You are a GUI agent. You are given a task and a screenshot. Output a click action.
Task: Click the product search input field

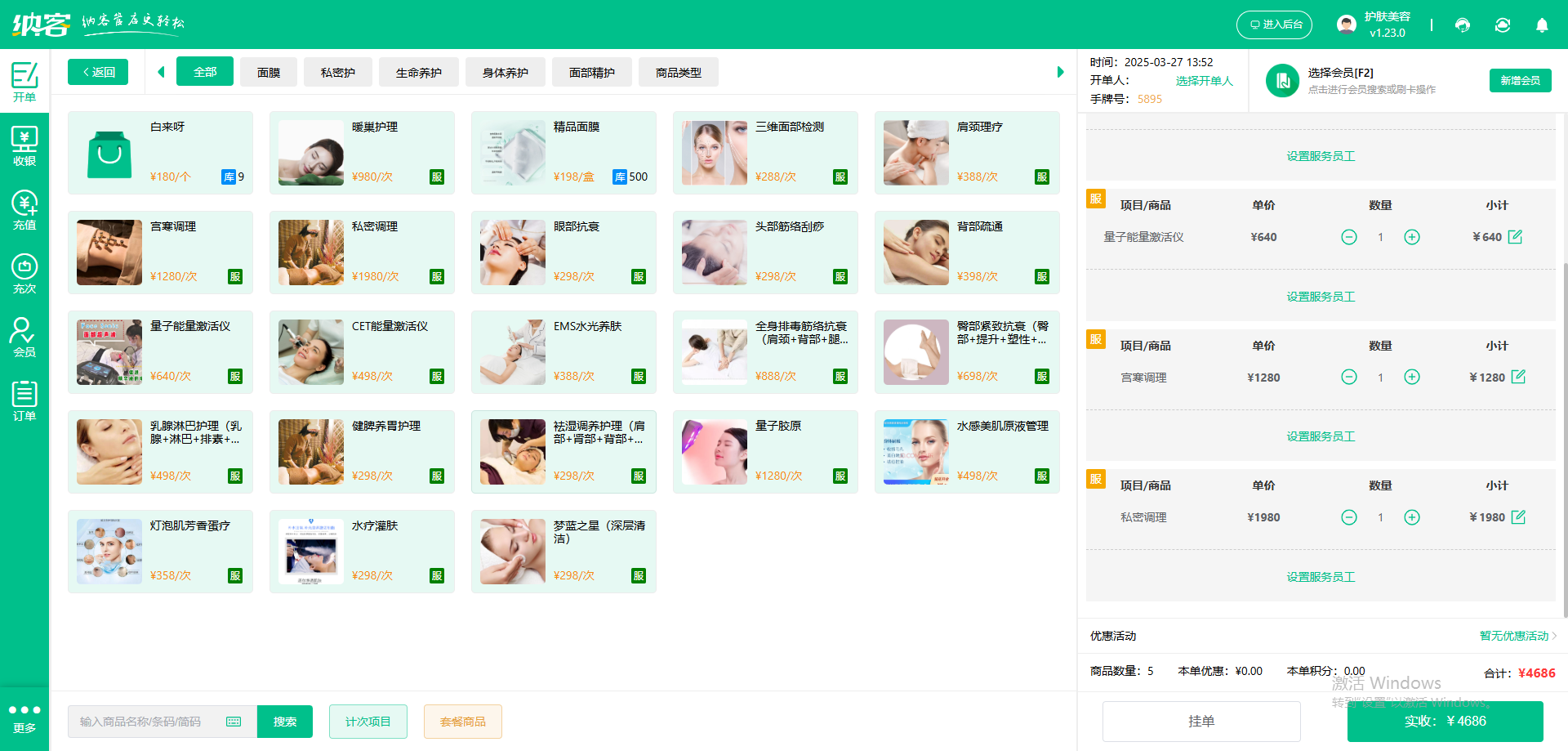click(163, 722)
